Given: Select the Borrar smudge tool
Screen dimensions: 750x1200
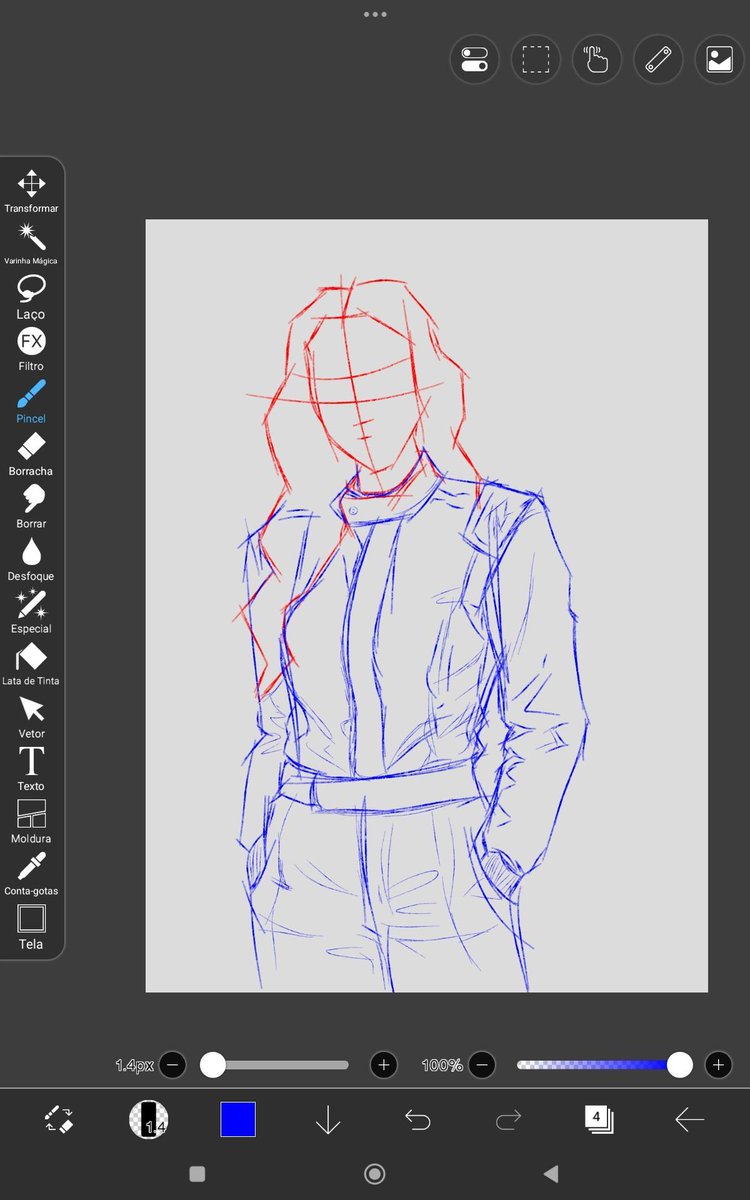Looking at the screenshot, I should (x=31, y=507).
